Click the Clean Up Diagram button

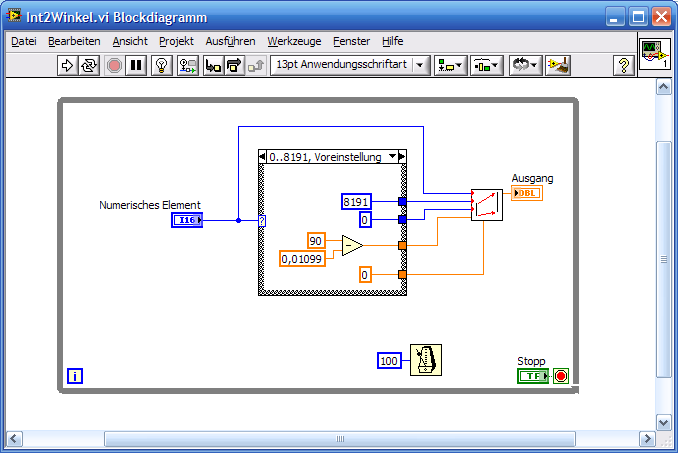click(558, 66)
